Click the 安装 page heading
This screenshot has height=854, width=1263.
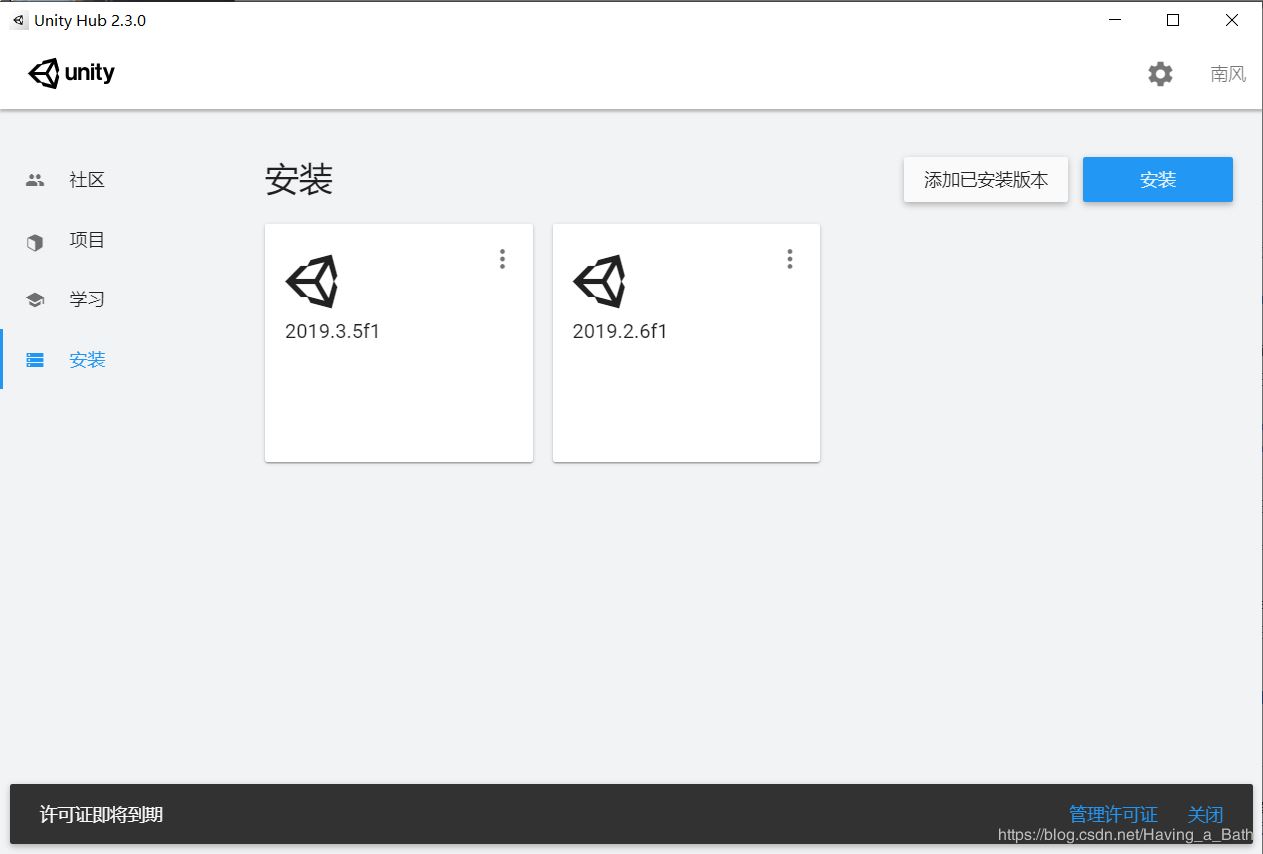[299, 180]
